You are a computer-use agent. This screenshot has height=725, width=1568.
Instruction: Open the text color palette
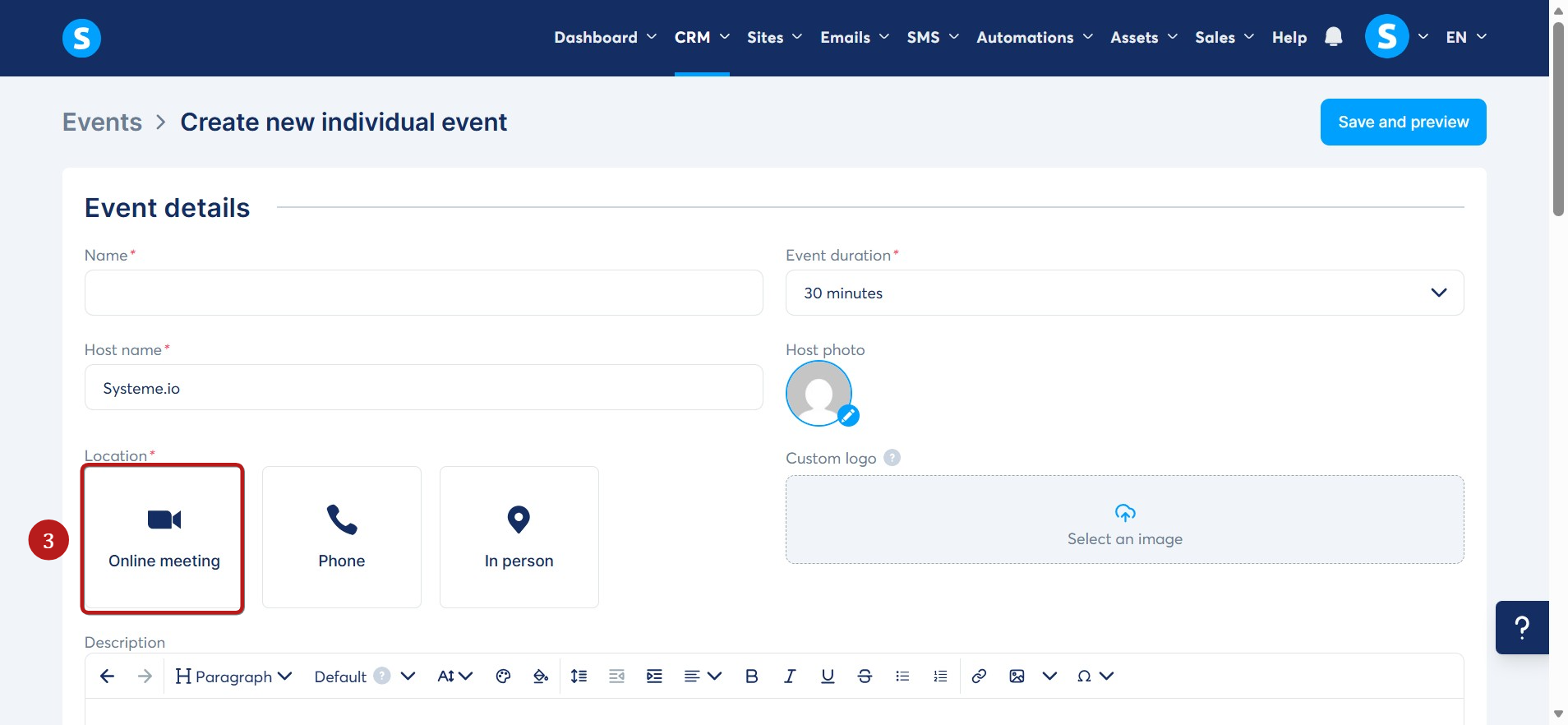(x=504, y=676)
